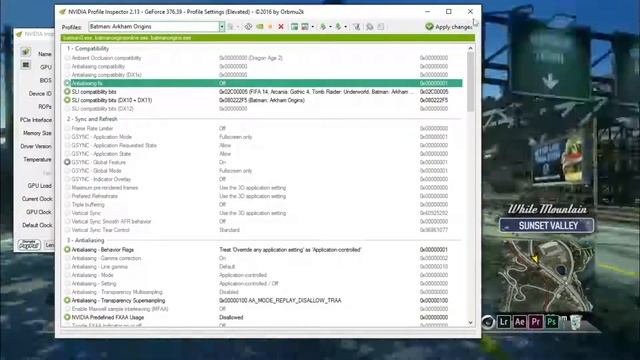
Task: Select the highlighted Antialiasing fix row
Action: [263, 83]
